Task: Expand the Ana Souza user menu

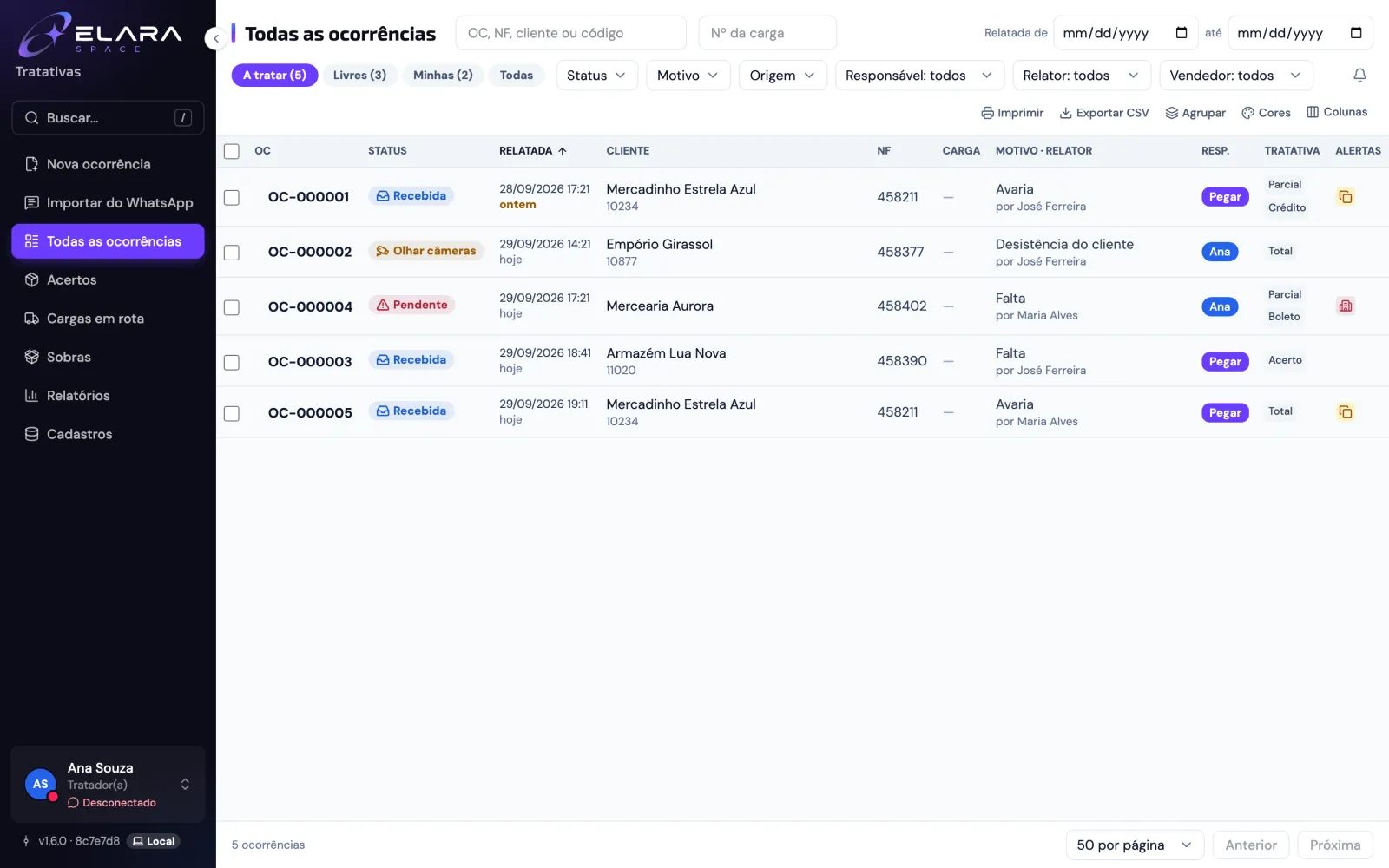Action: (108, 784)
